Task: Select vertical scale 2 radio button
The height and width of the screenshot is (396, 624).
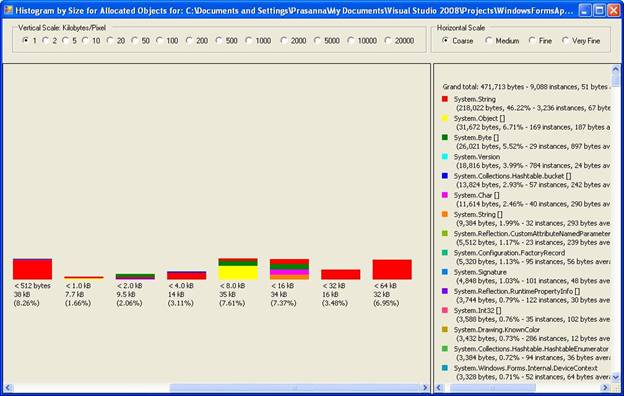Action: (45, 41)
